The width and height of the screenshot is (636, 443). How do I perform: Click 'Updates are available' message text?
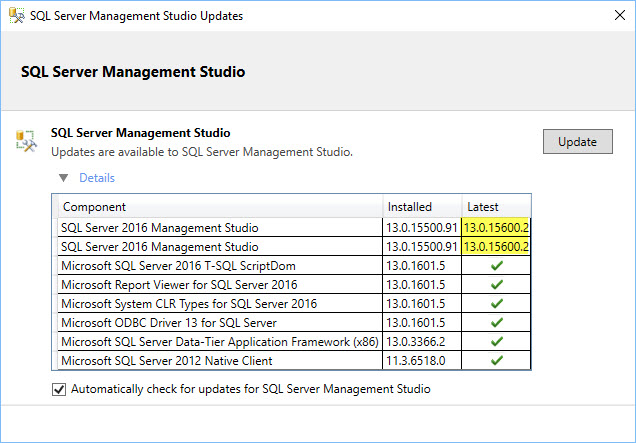[202, 152]
